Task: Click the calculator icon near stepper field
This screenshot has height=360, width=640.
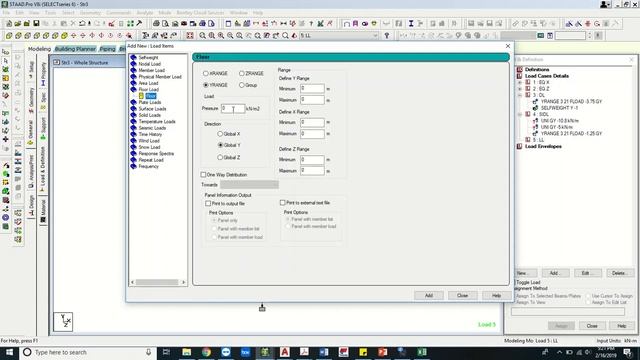Action: 550,36
